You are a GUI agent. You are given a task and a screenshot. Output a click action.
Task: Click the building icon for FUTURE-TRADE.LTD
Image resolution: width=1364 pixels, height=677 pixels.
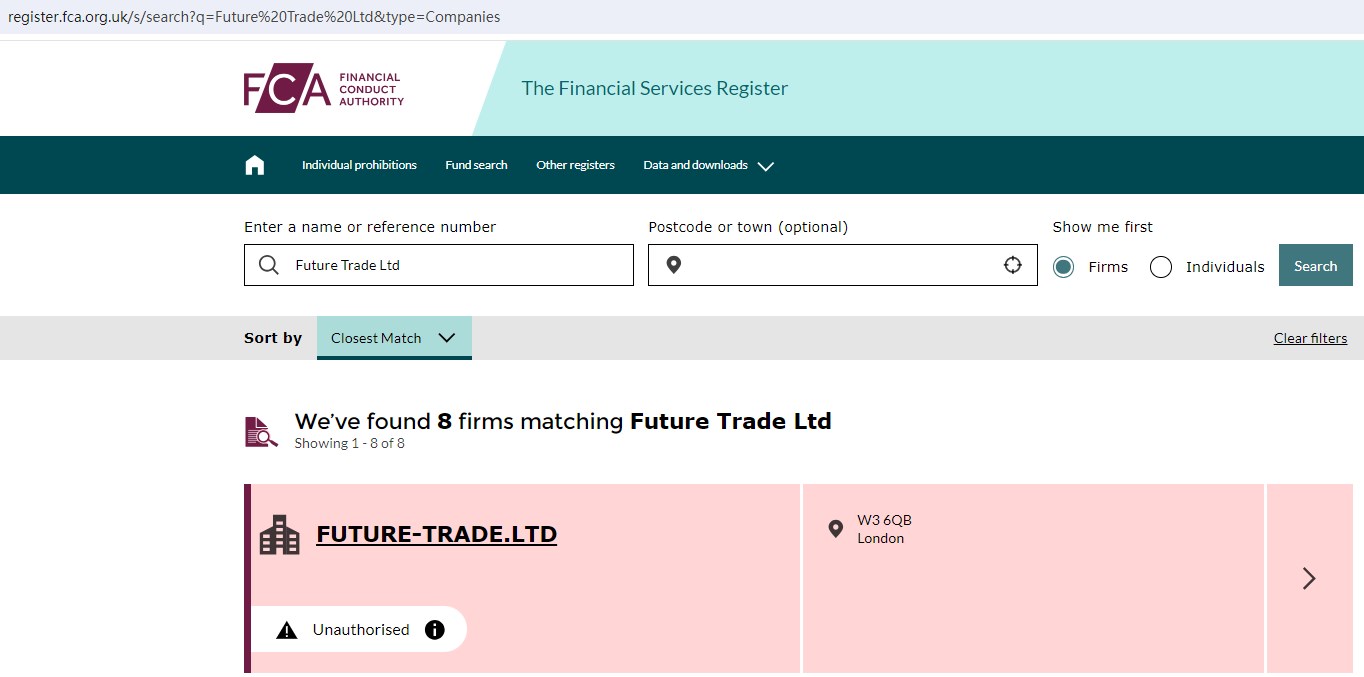pyautogui.click(x=279, y=535)
